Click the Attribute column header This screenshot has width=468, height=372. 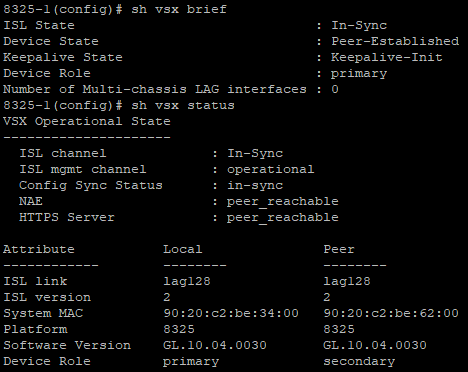click(39, 249)
